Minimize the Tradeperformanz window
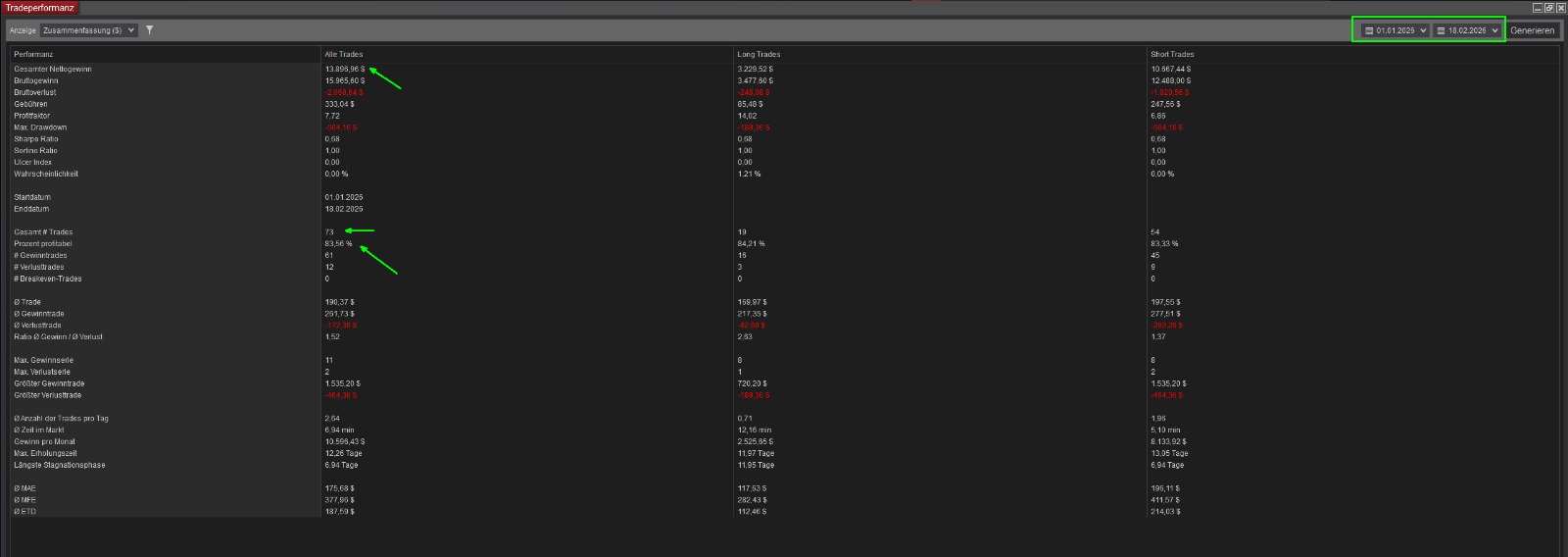 [x=1537, y=7]
